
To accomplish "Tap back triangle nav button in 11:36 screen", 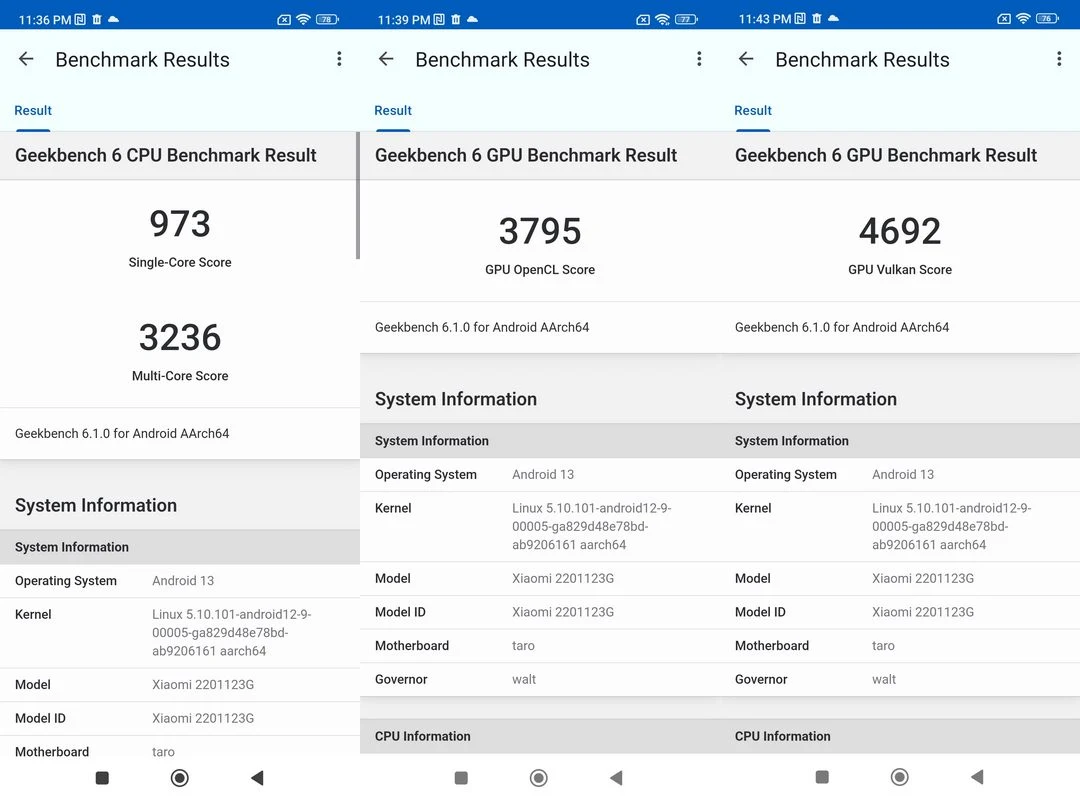I will (258, 778).
